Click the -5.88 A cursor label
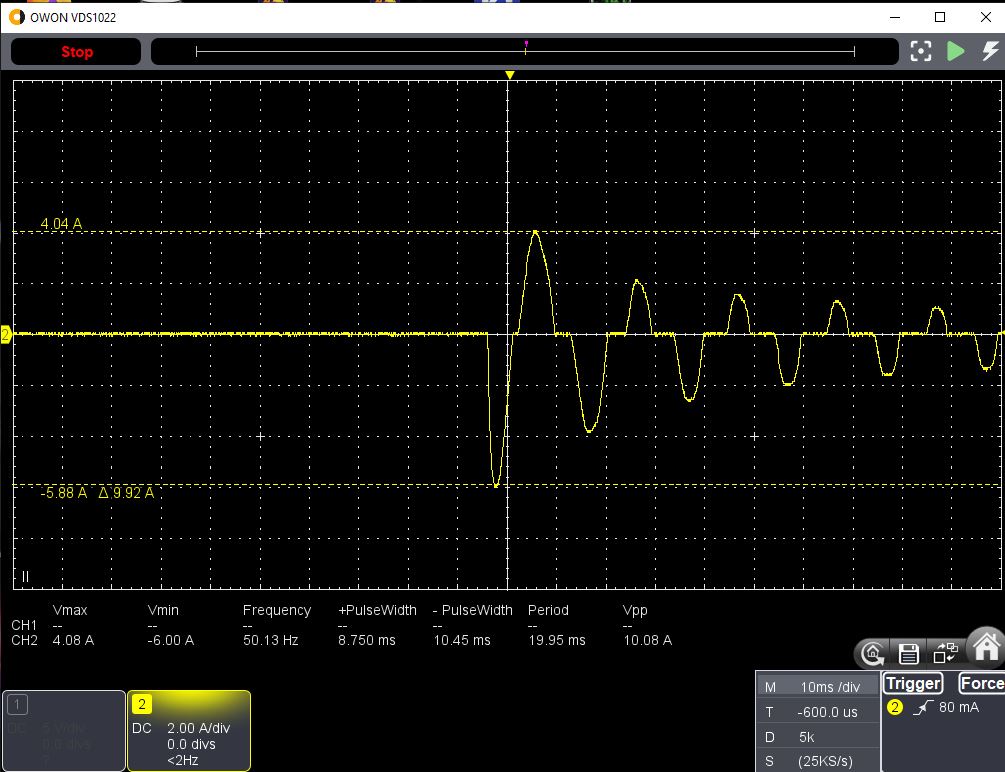This screenshot has width=1005, height=772. coord(63,493)
